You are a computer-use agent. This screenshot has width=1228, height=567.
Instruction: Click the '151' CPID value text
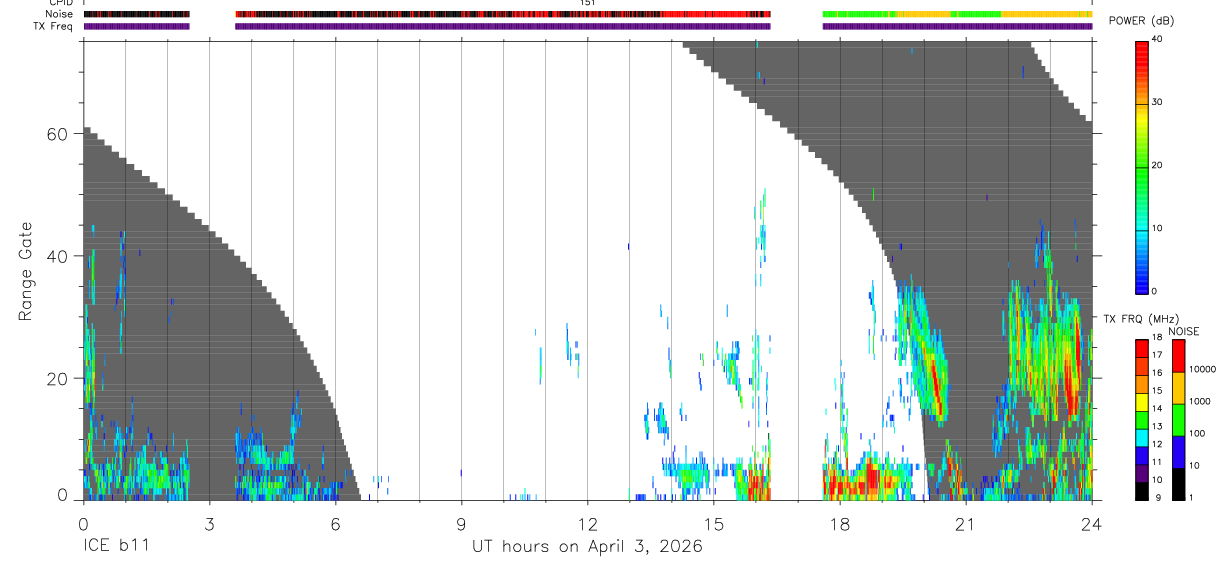point(588,3)
